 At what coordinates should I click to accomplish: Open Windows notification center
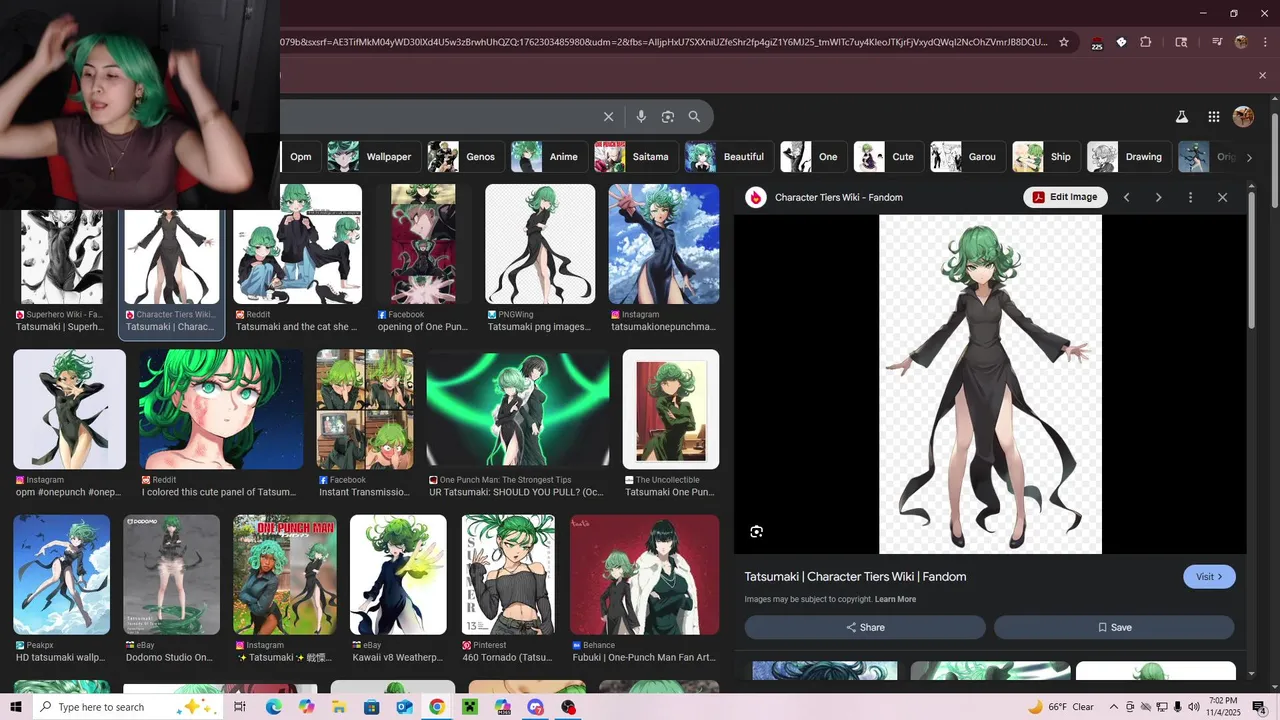point(1259,707)
